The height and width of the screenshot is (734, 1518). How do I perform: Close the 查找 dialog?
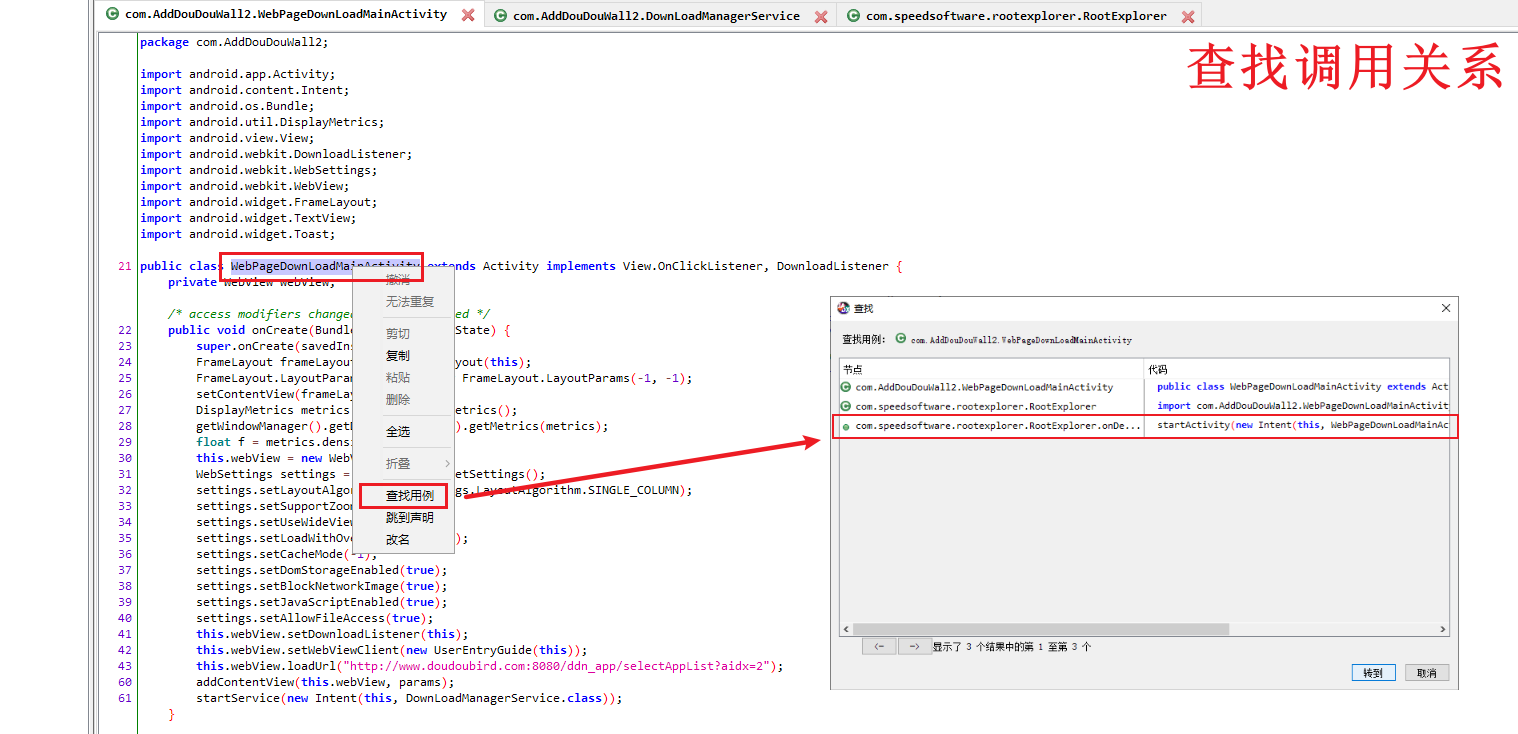[1446, 309]
